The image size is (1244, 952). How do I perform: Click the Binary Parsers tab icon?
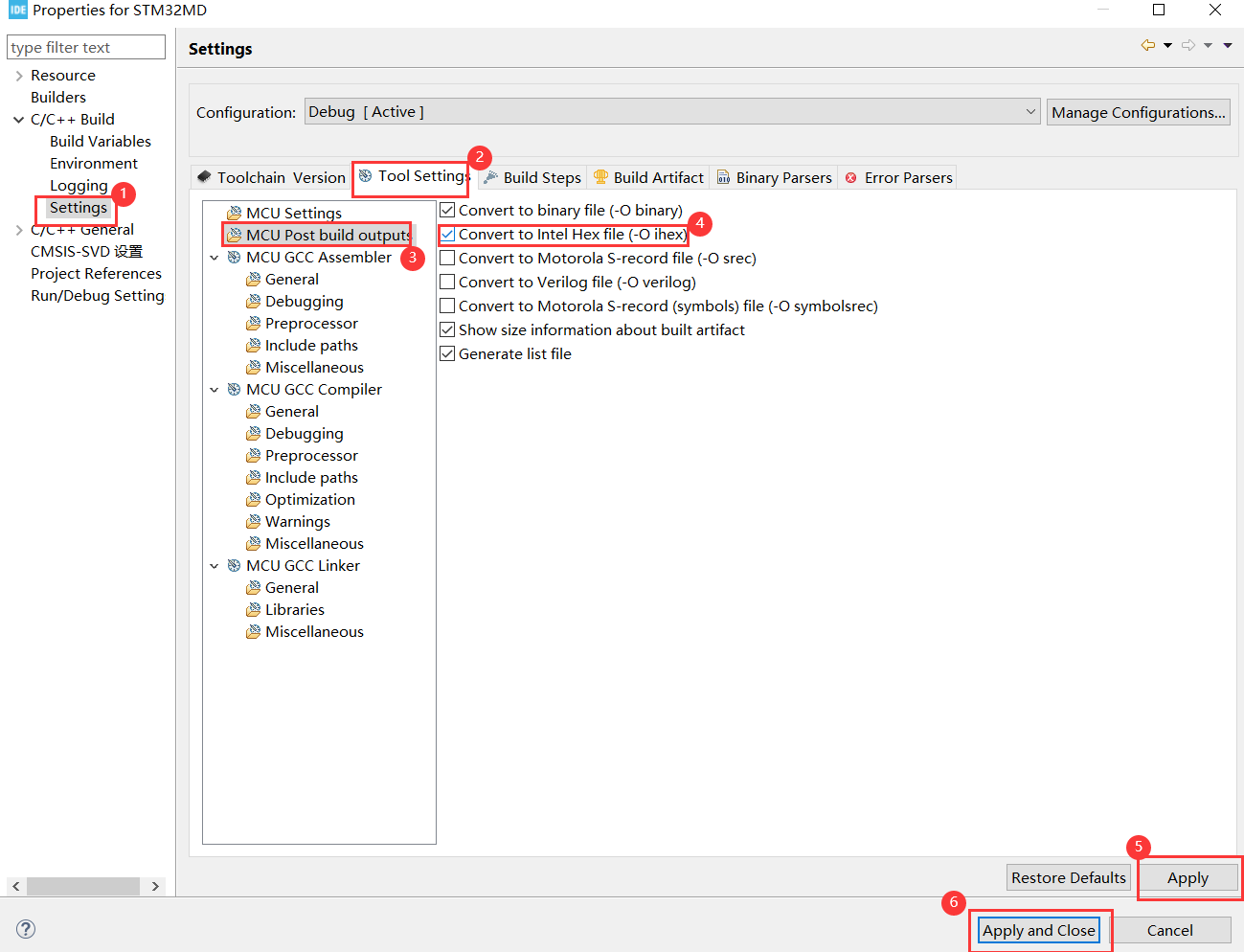tap(724, 177)
